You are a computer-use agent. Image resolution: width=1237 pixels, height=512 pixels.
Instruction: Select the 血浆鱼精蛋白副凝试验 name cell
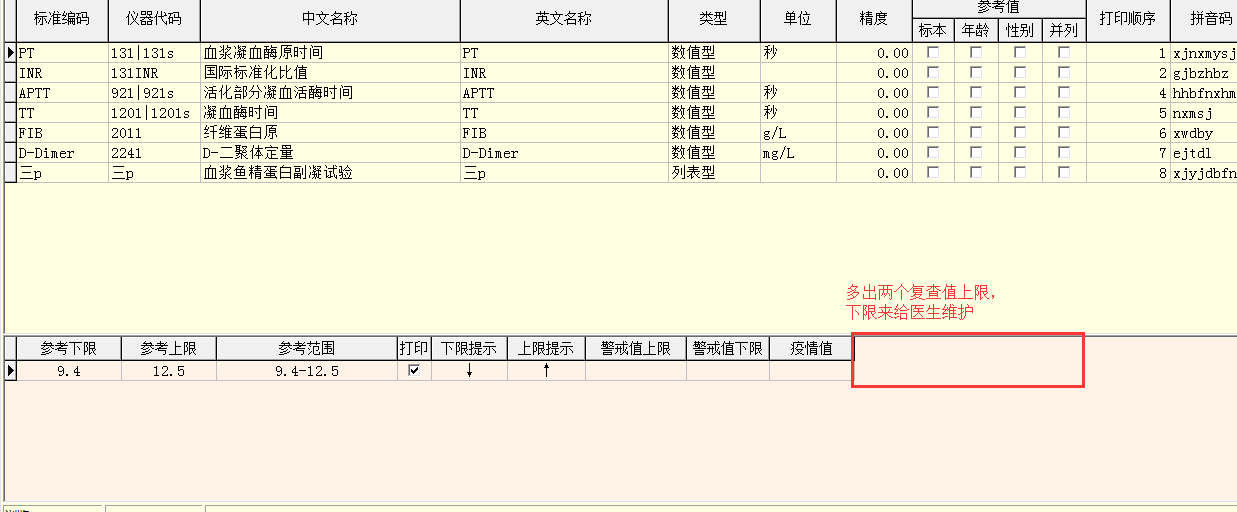coord(330,172)
